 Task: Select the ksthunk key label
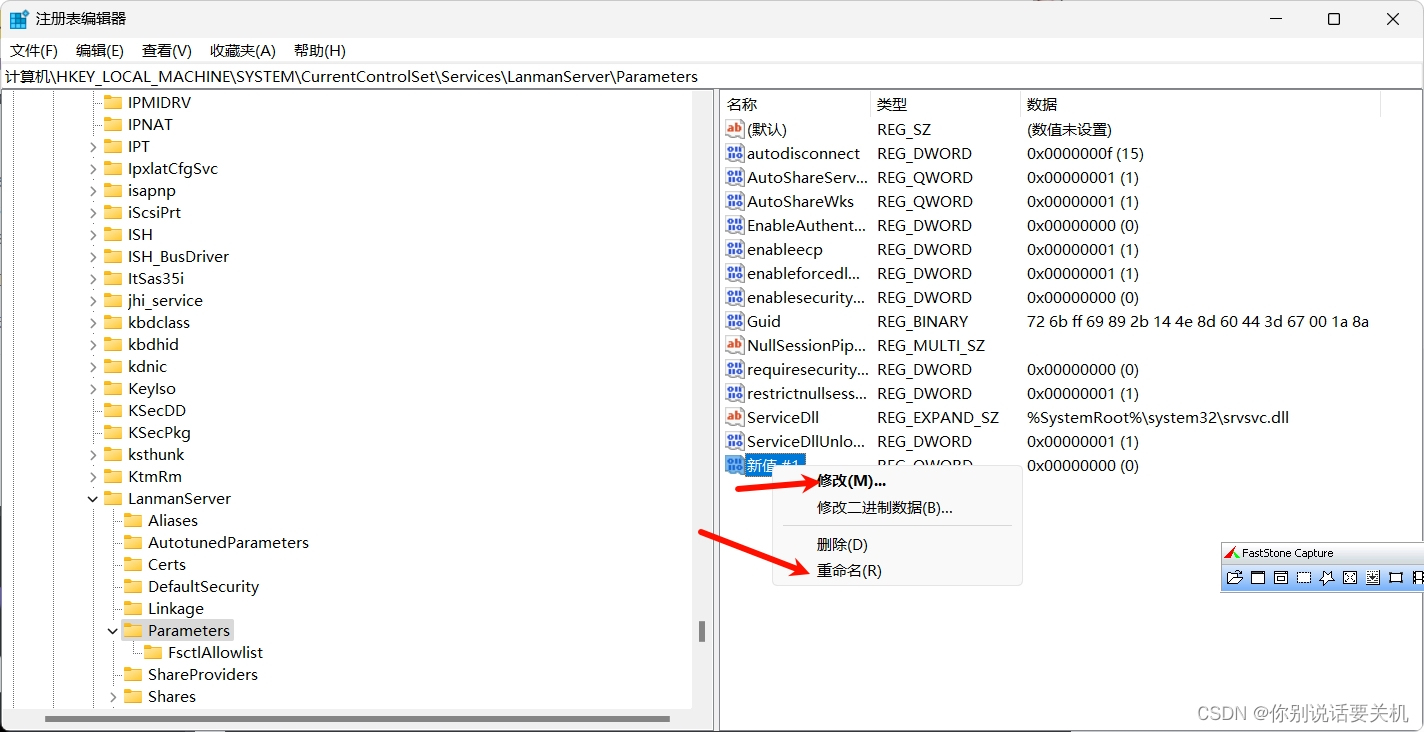click(x=156, y=454)
